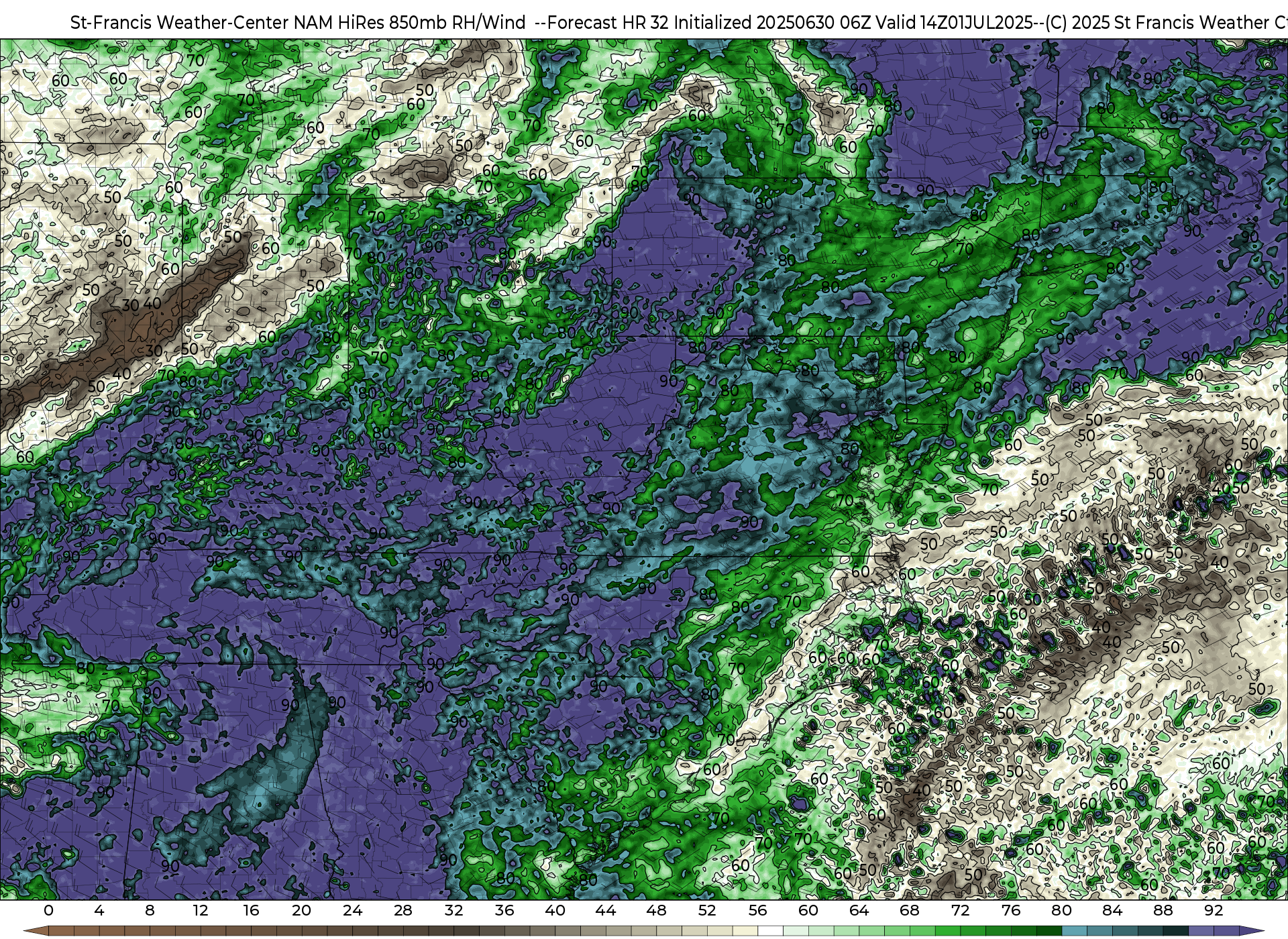1288x939 pixels.
Task: Click the "(C) 2025 St Francis Weather" copyright text
Action: [1157, 23]
